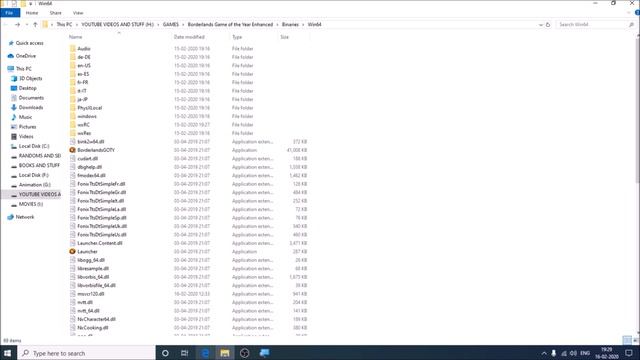Open the File ribbon tab
The height and width of the screenshot is (360, 640).
tap(9, 13)
